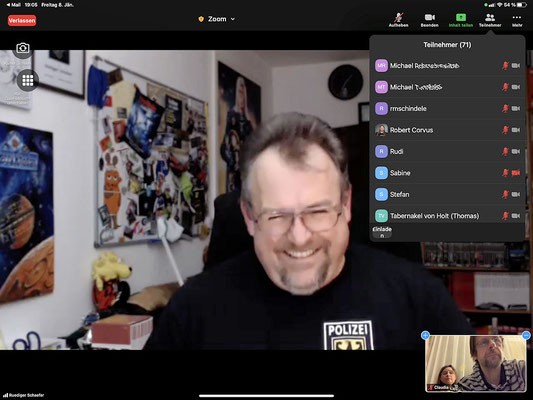Click the green Inhalt teilen share icon
Image resolution: width=533 pixels, height=400 pixels.
(x=461, y=20)
